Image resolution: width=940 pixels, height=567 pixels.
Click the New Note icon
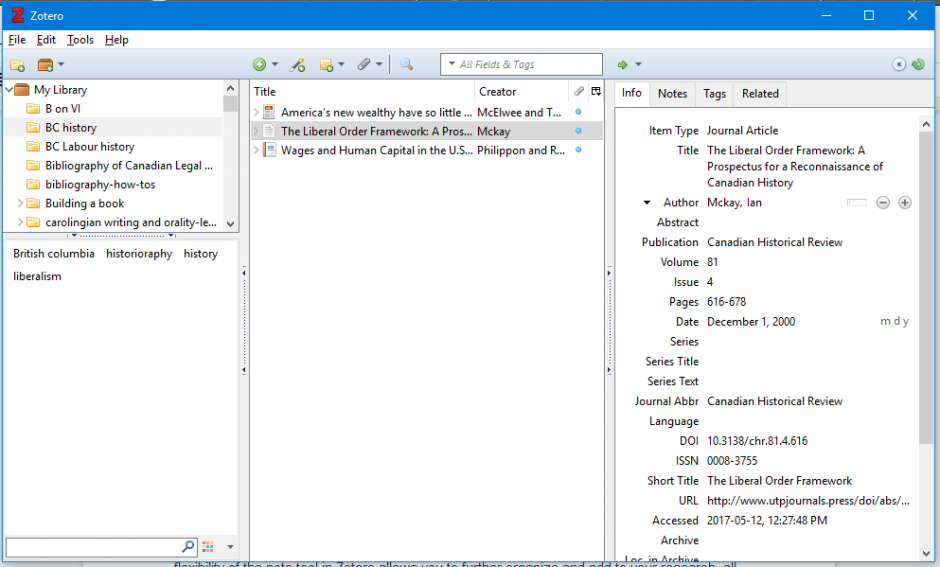(326, 65)
